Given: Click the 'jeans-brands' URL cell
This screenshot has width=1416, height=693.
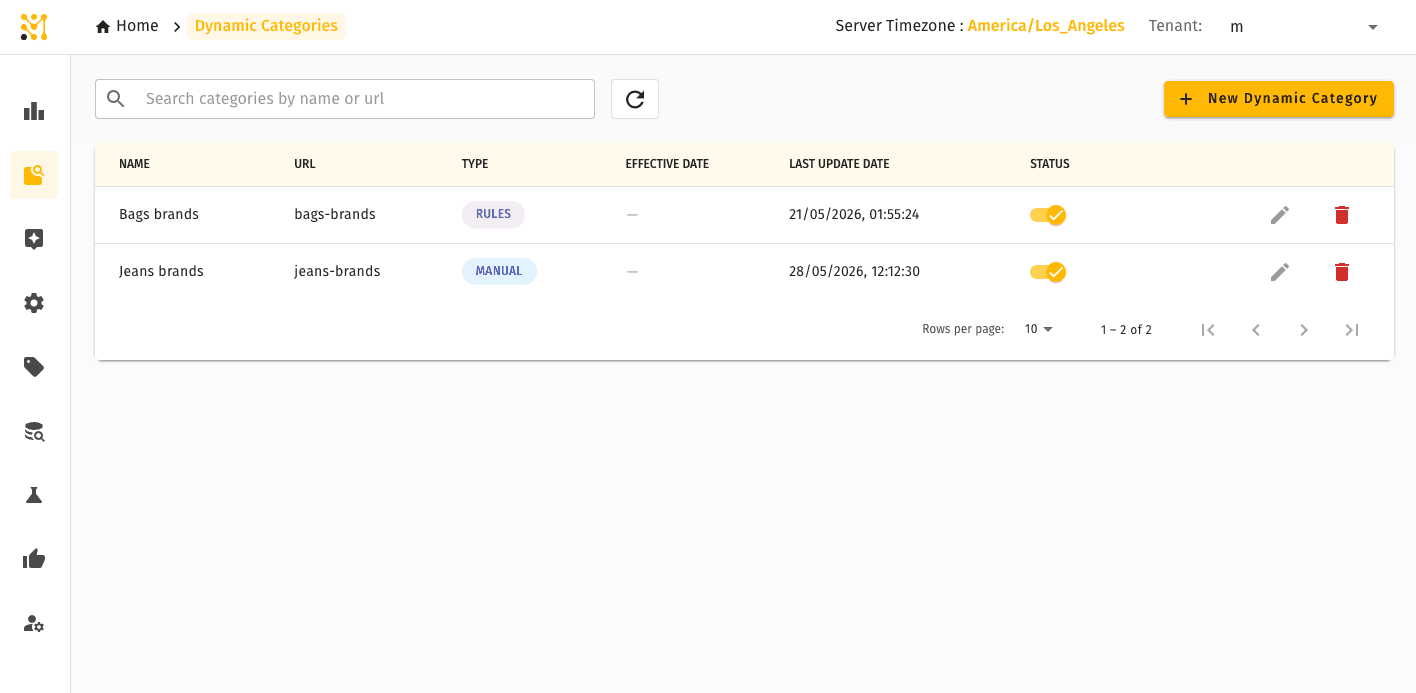Looking at the screenshot, I should point(337,271).
